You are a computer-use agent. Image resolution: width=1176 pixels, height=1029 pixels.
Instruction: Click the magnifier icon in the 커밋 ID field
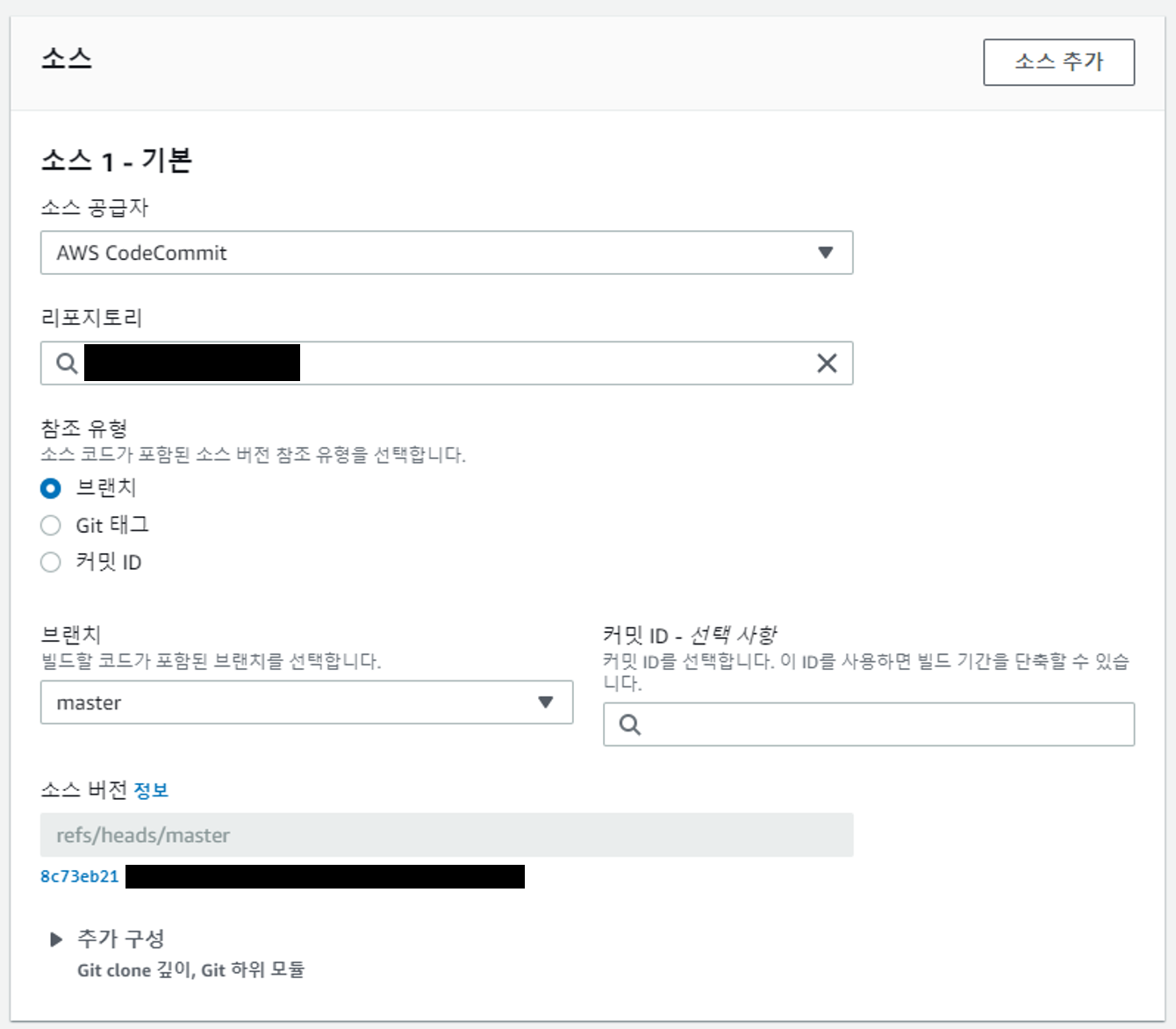coord(631,724)
